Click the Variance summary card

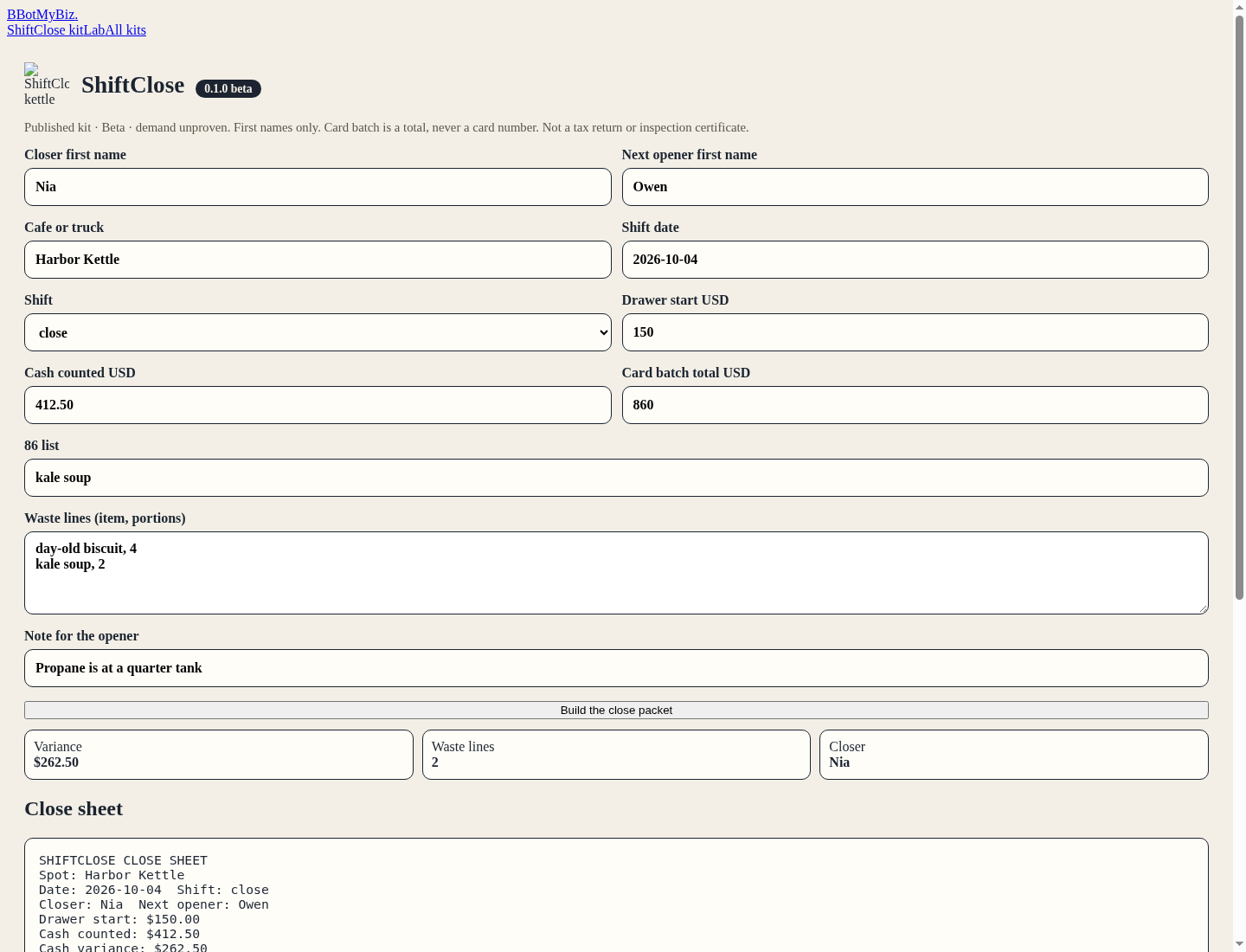[x=219, y=755]
